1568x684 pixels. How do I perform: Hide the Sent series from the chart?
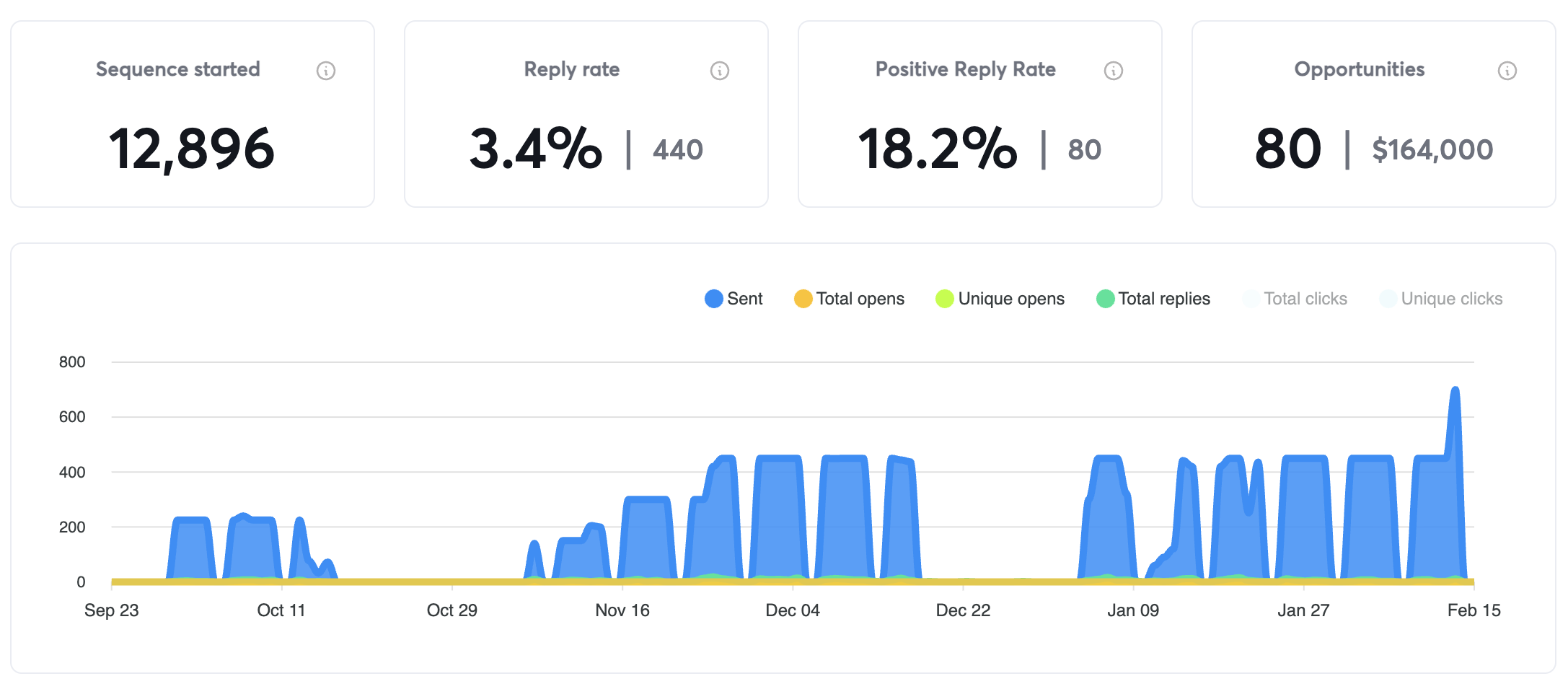[745, 298]
